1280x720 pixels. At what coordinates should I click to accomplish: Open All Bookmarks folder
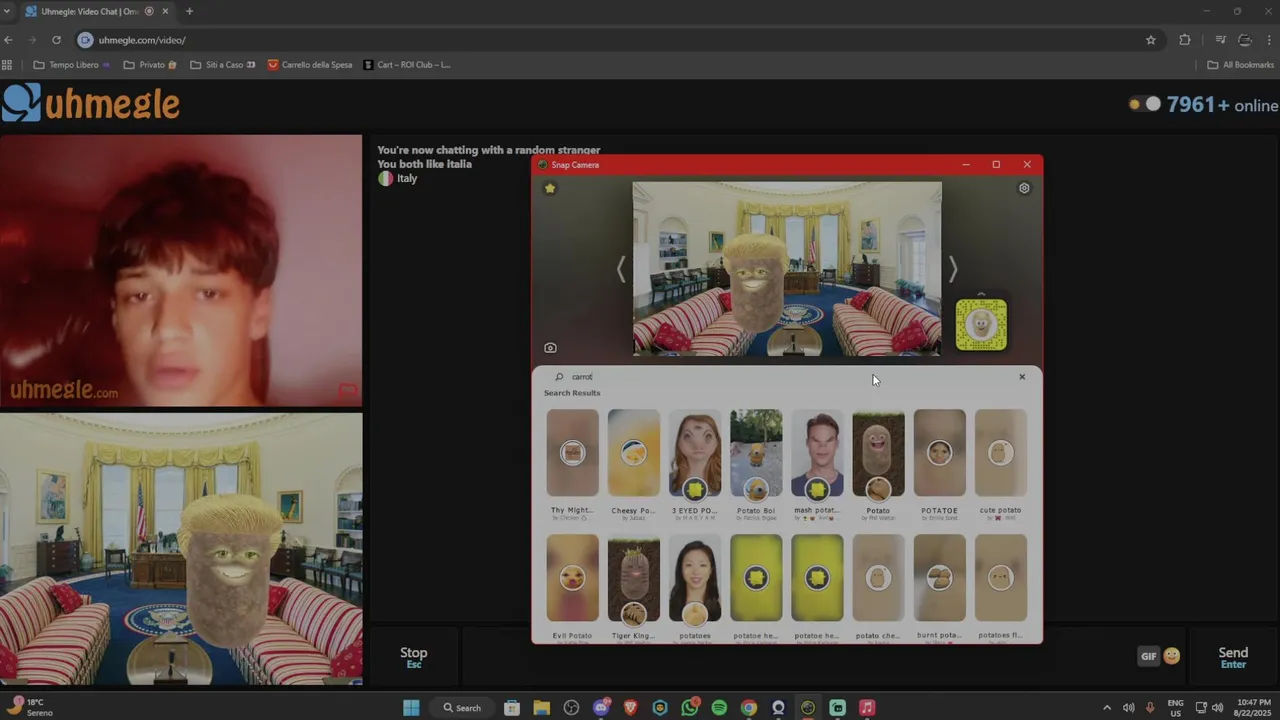[1240, 65]
